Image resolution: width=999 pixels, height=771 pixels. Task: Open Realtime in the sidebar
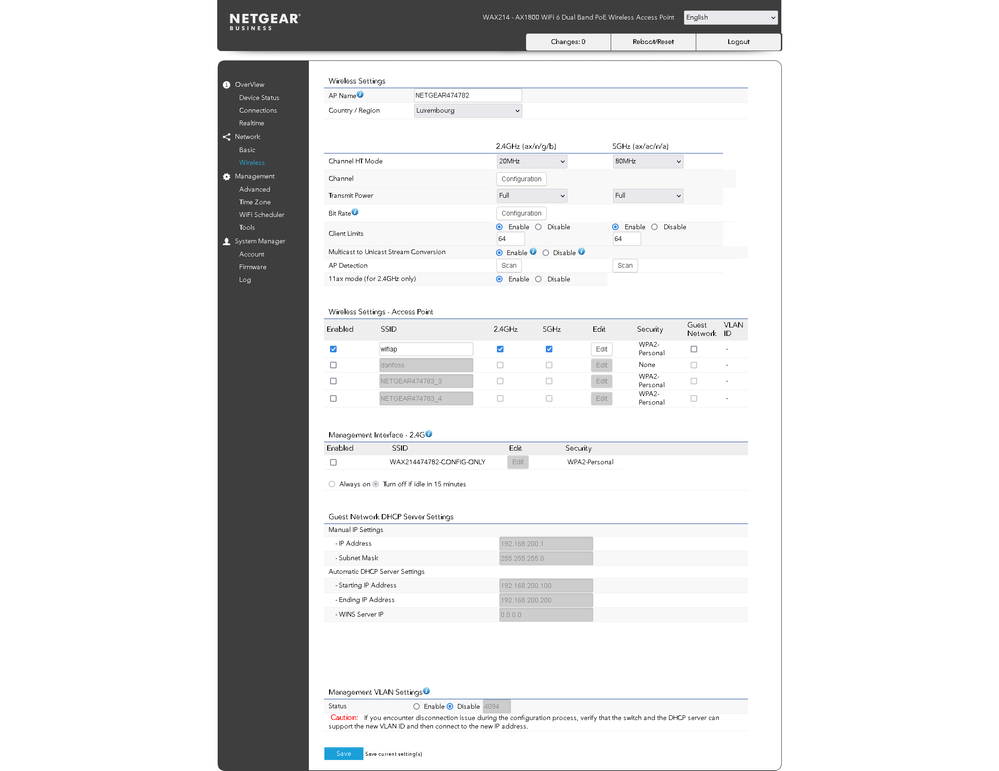(x=251, y=124)
